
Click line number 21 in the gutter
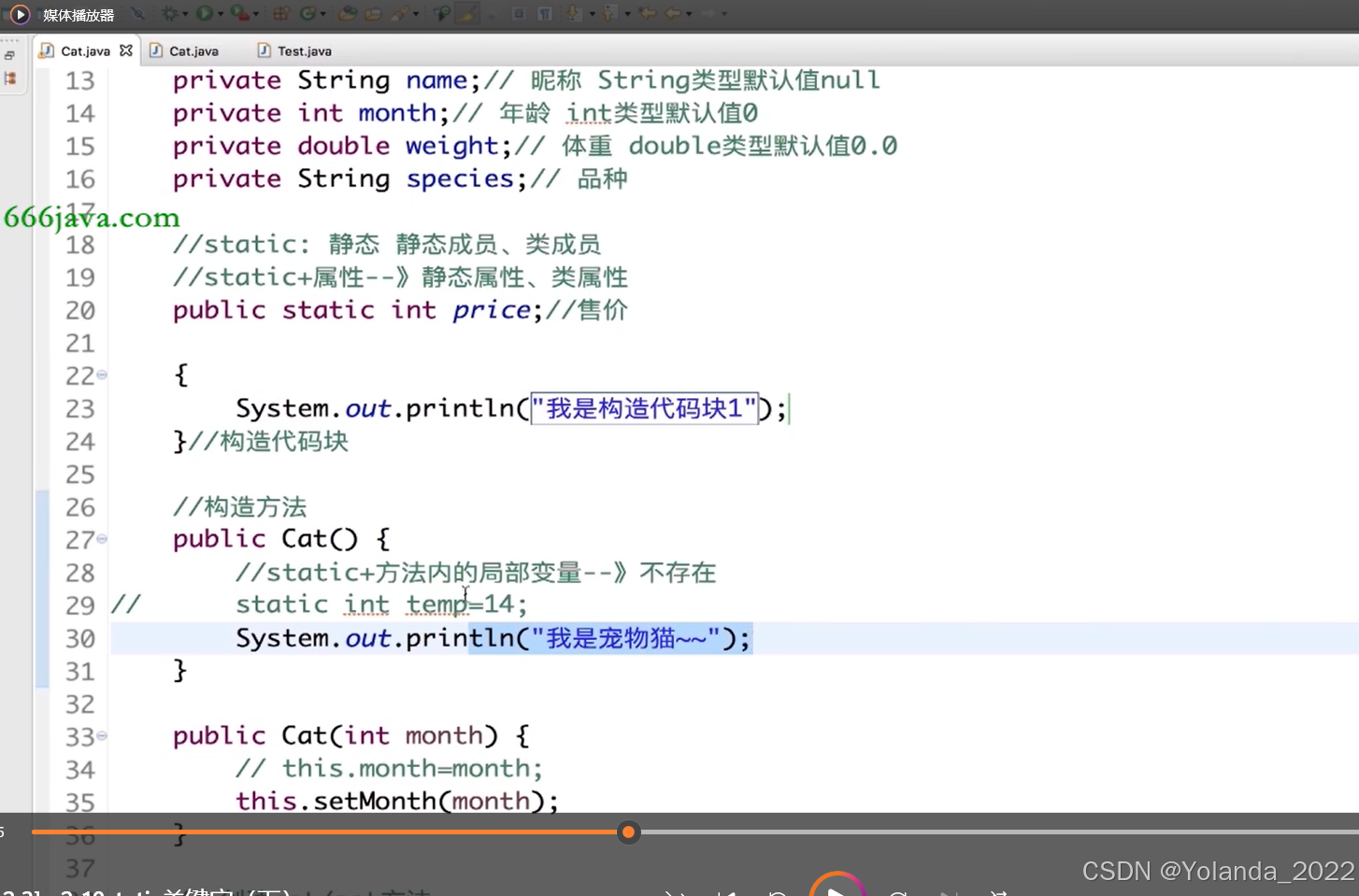80,343
